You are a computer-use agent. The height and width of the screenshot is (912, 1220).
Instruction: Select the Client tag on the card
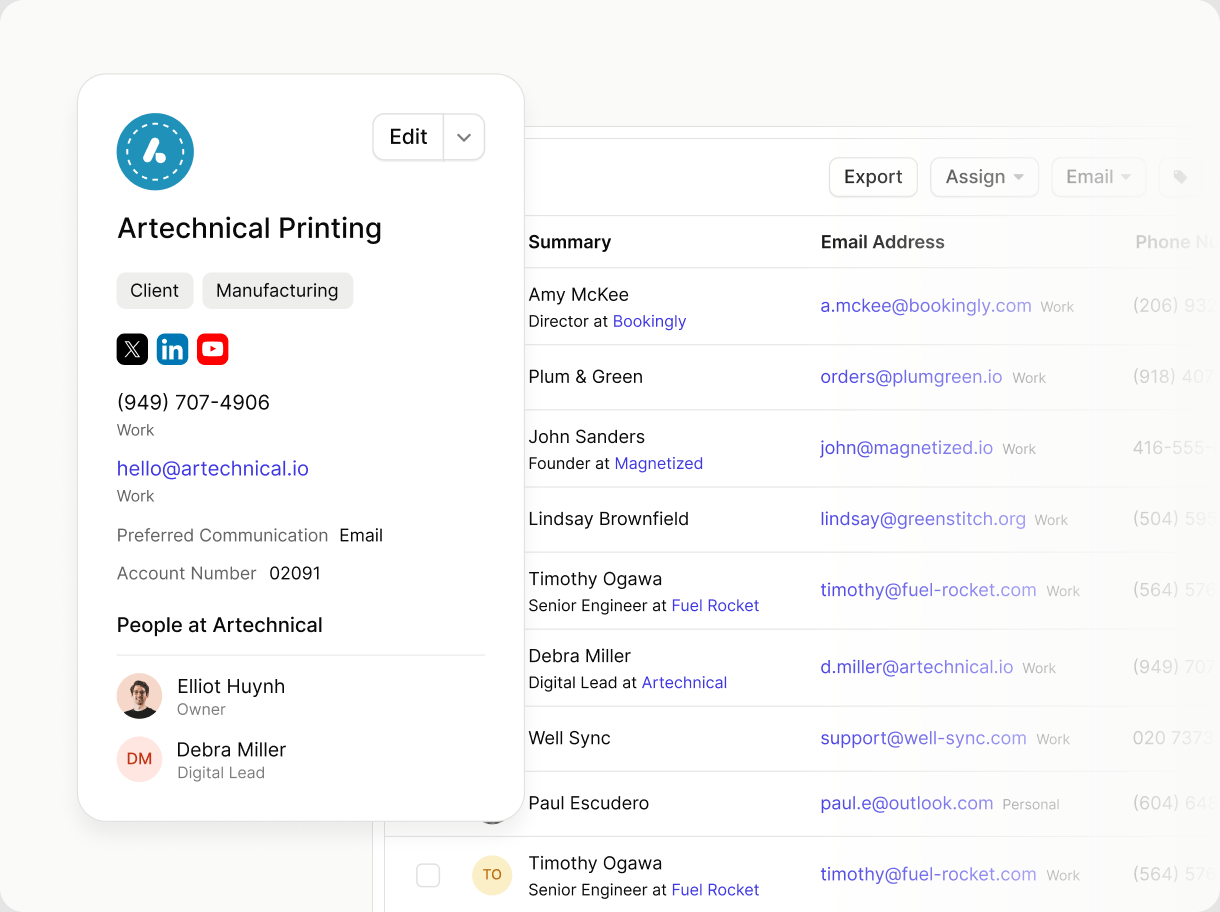click(154, 291)
